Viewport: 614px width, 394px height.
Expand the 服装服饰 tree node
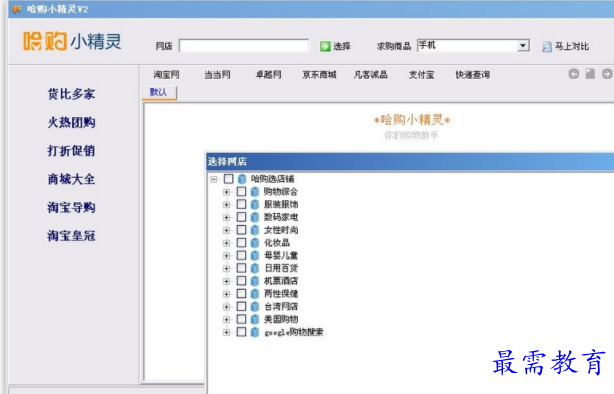(x=226, y=205)
